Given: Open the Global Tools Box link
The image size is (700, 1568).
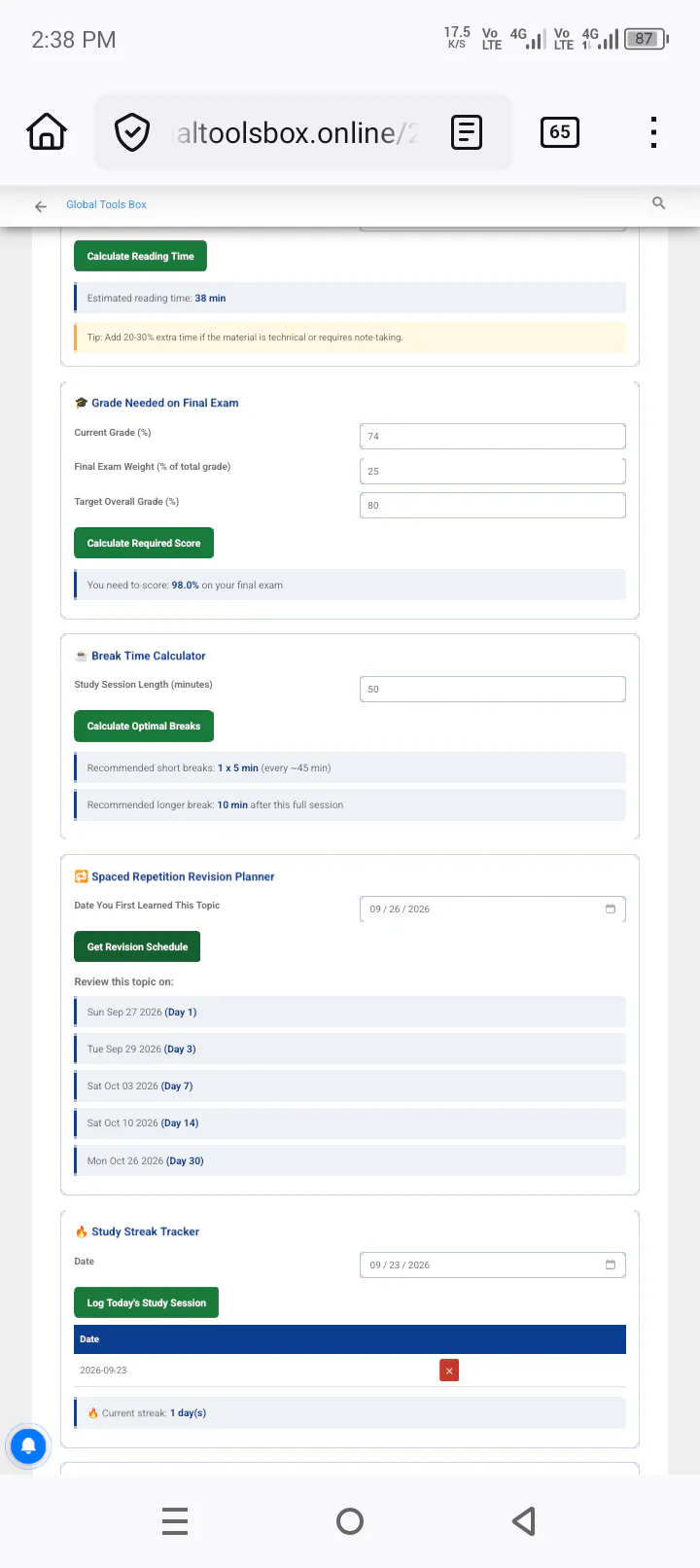Looking at the screenshot, I should (x=106, y=204).
